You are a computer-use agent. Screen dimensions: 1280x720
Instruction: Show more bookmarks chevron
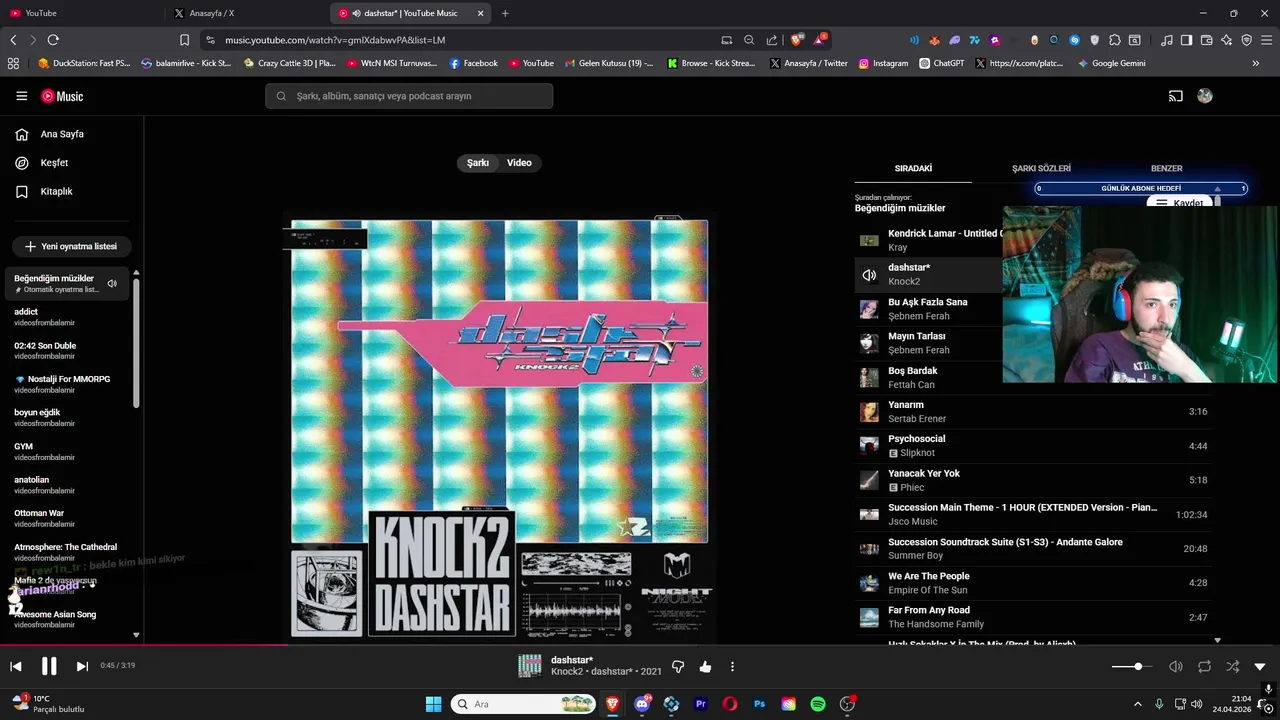[x=1256, y=63]
